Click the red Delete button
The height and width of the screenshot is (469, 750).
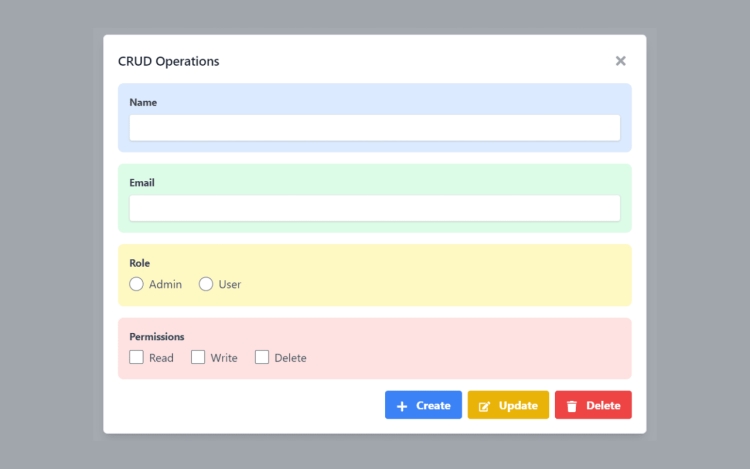(593, 405)
